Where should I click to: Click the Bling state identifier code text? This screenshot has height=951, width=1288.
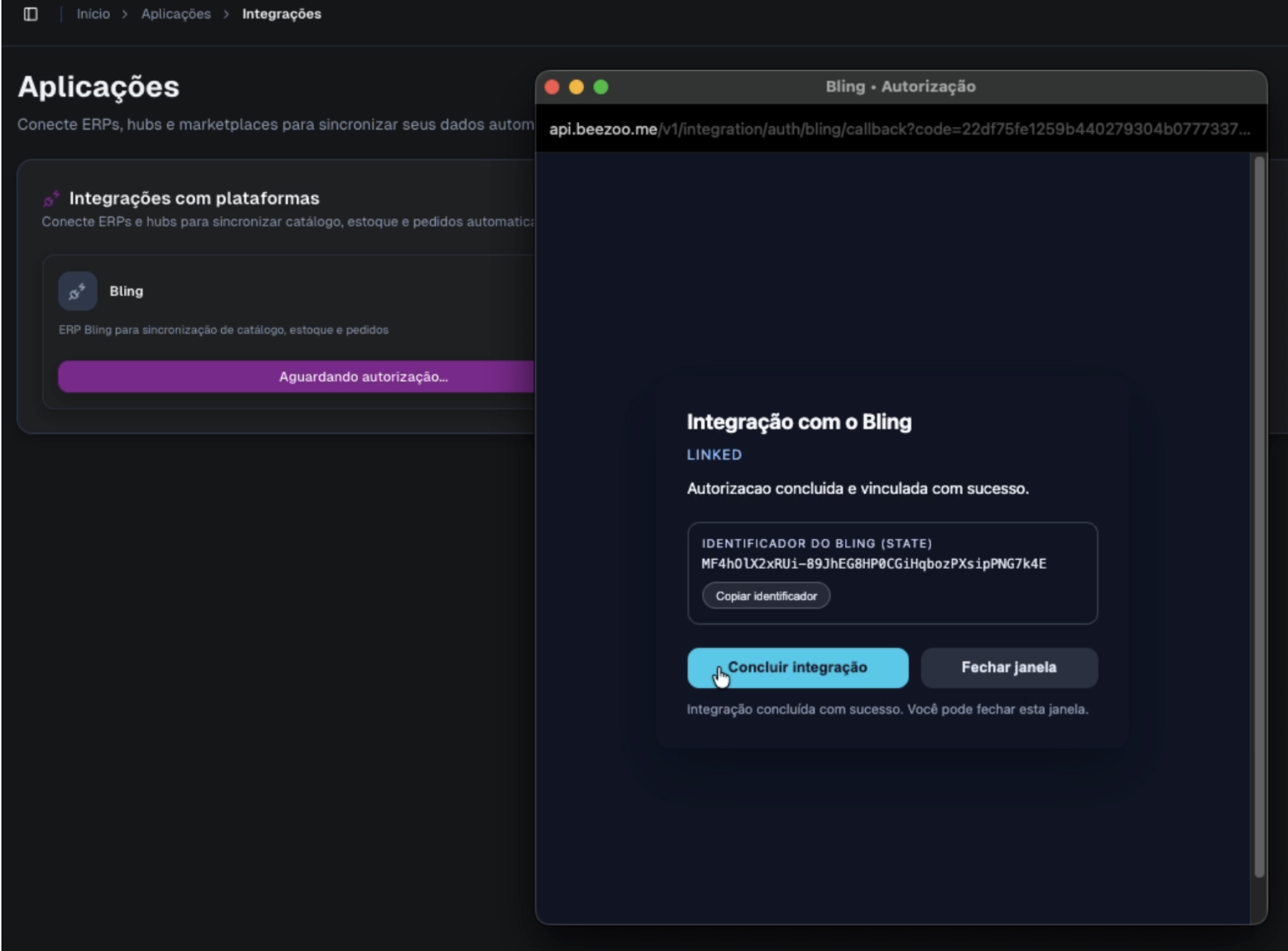tap(874, 564)
